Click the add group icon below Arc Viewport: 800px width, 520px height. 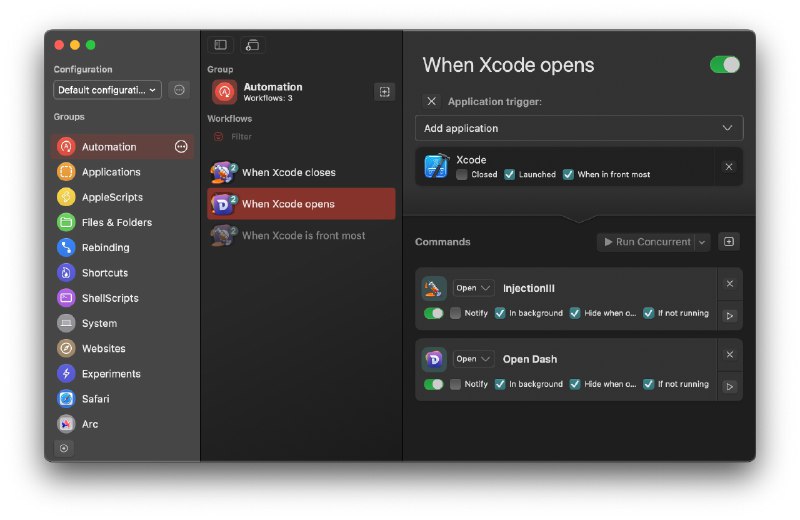64,448
